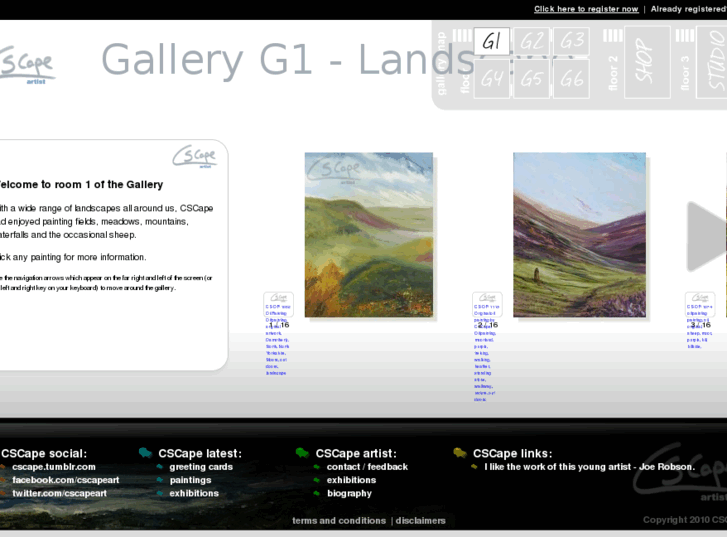Click 'Click here to register now' link
The height and width of the screenshot is (545, 727).
(586, 9)
